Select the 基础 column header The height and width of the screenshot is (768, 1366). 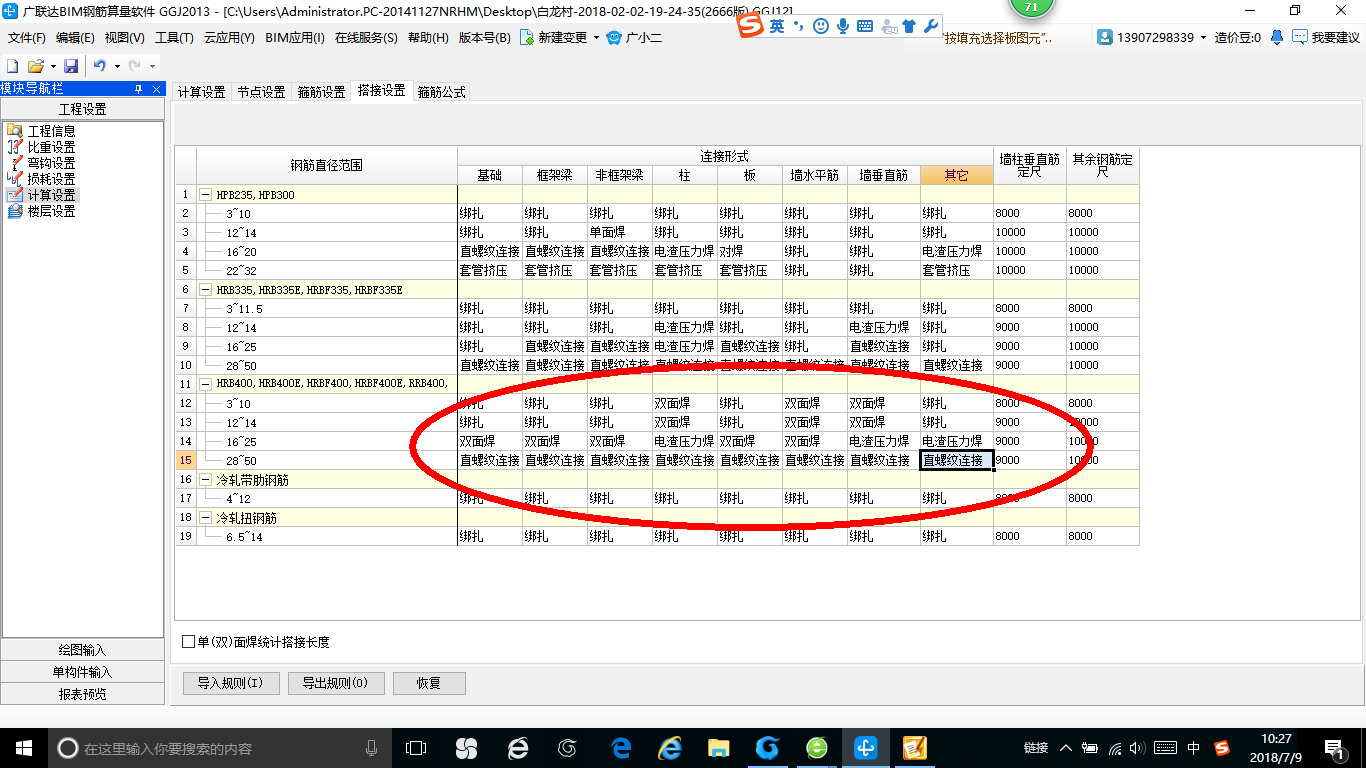click(x=490, y=175)
